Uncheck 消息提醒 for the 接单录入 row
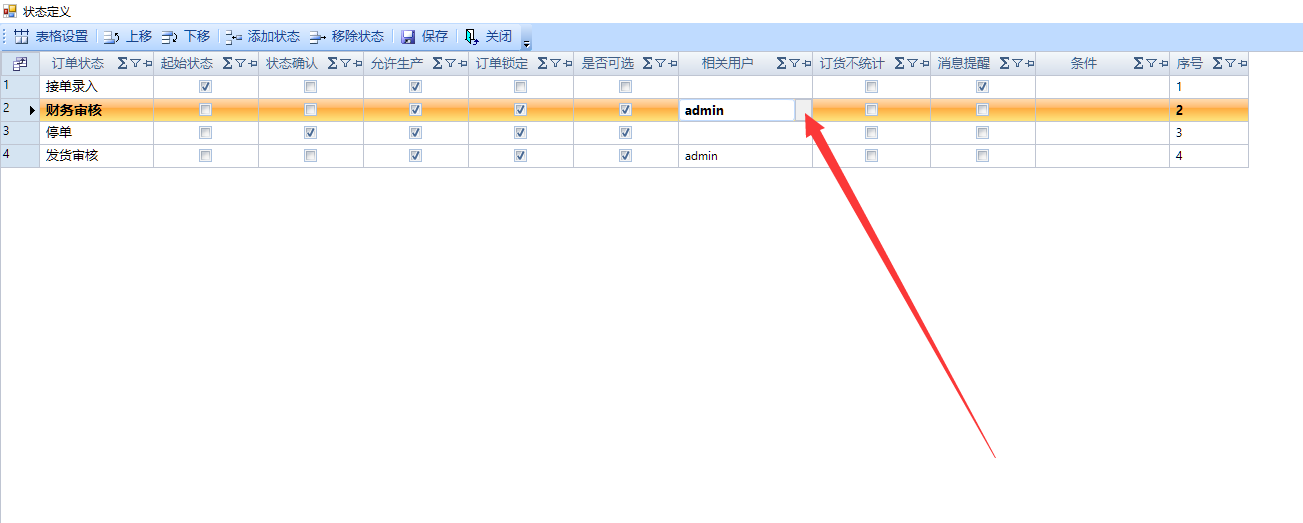This screenshot has height=523, width=1303. click(x=983, y=87)
